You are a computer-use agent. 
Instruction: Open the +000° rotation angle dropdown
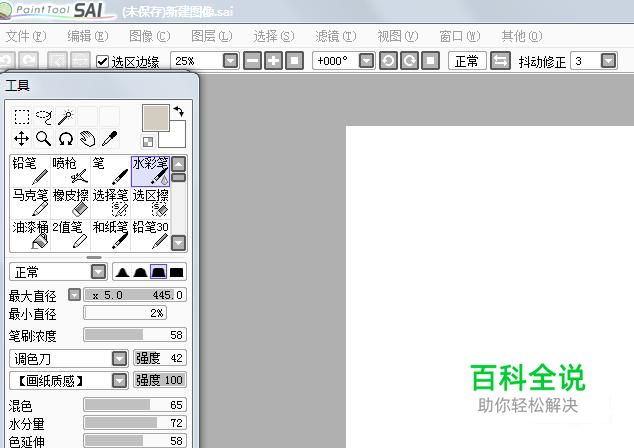(366, 61)
